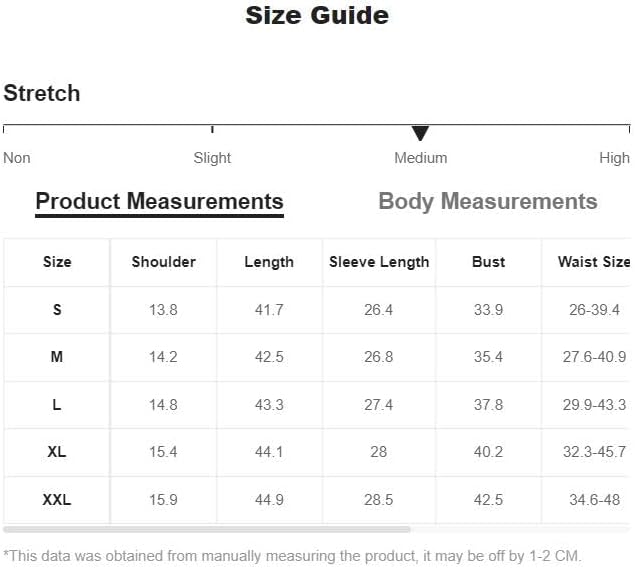The width and height of the screenshot is (635, 569).
Task: Click the High stretch label
Action: [x=614, y=158]
